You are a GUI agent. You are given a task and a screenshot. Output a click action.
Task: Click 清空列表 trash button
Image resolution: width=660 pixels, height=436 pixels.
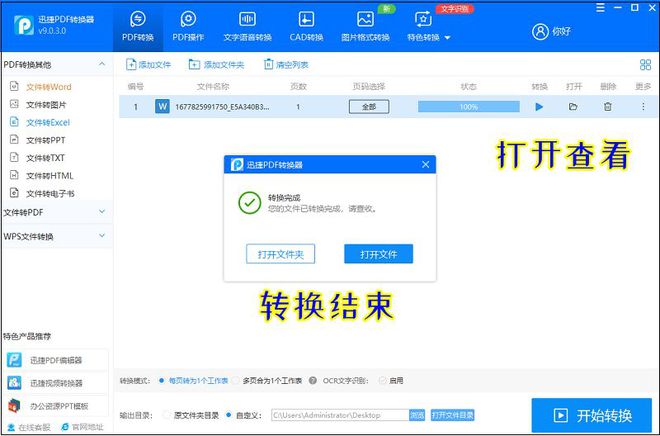286,64
